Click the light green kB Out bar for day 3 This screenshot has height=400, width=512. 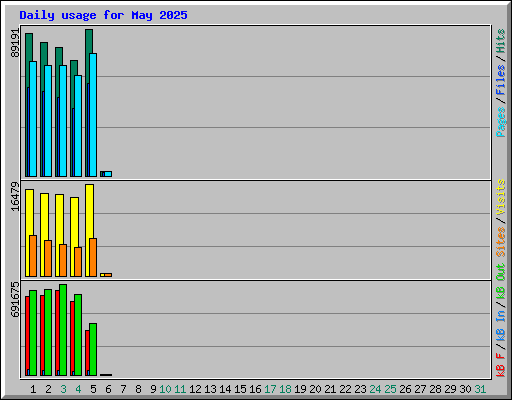(63, 330)
